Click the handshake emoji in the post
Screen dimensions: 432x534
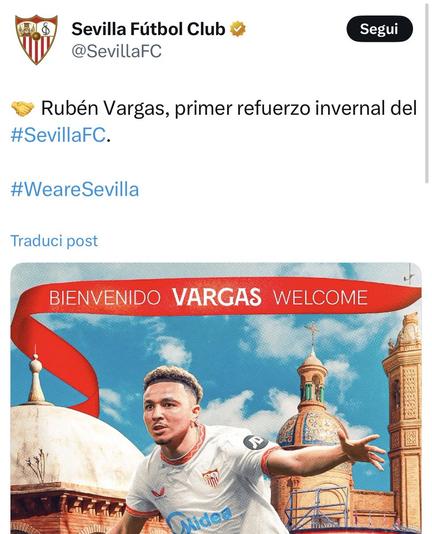coord(22,108)
